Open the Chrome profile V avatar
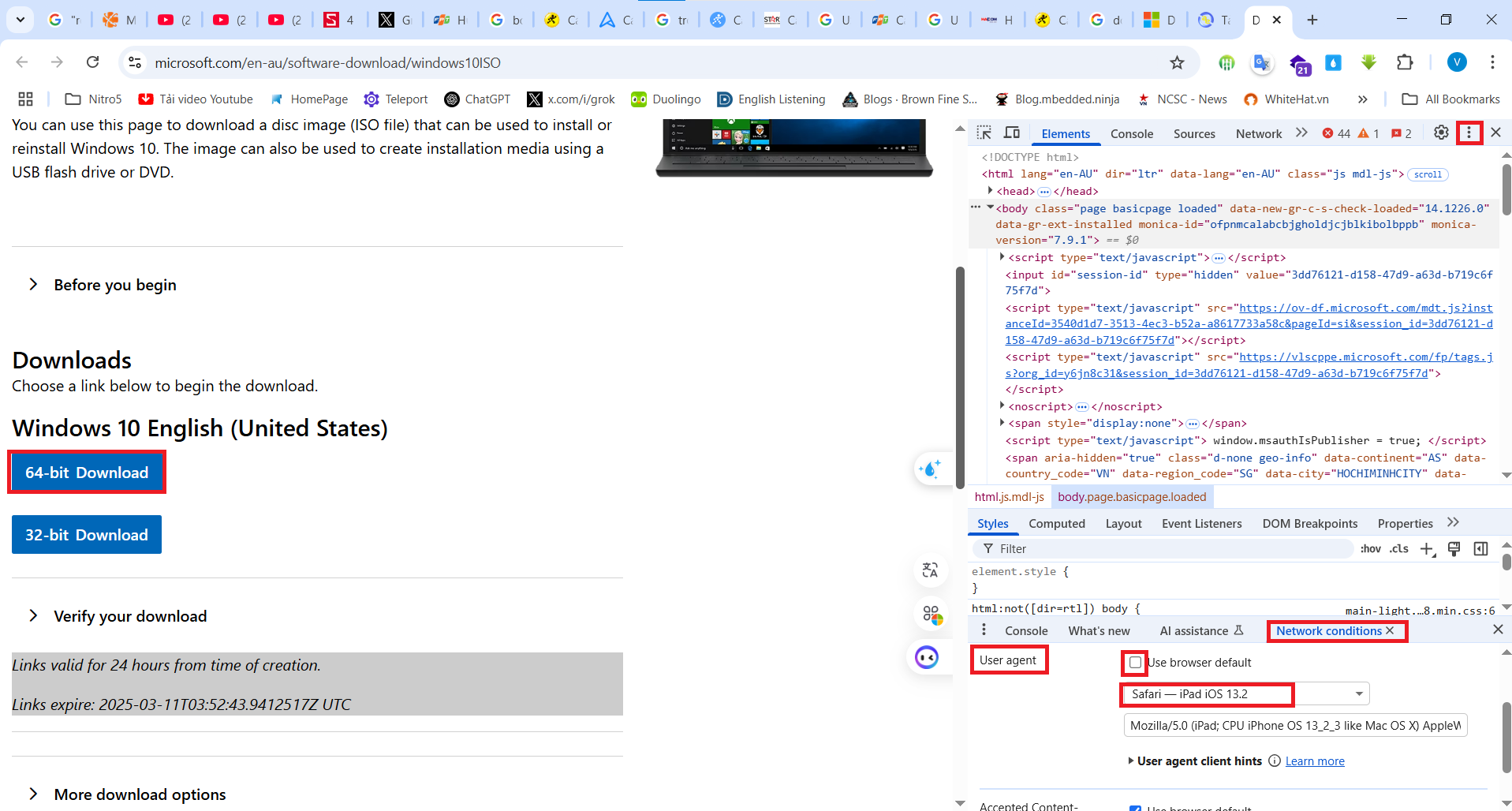The image size is (1512, 811). 1457,62
